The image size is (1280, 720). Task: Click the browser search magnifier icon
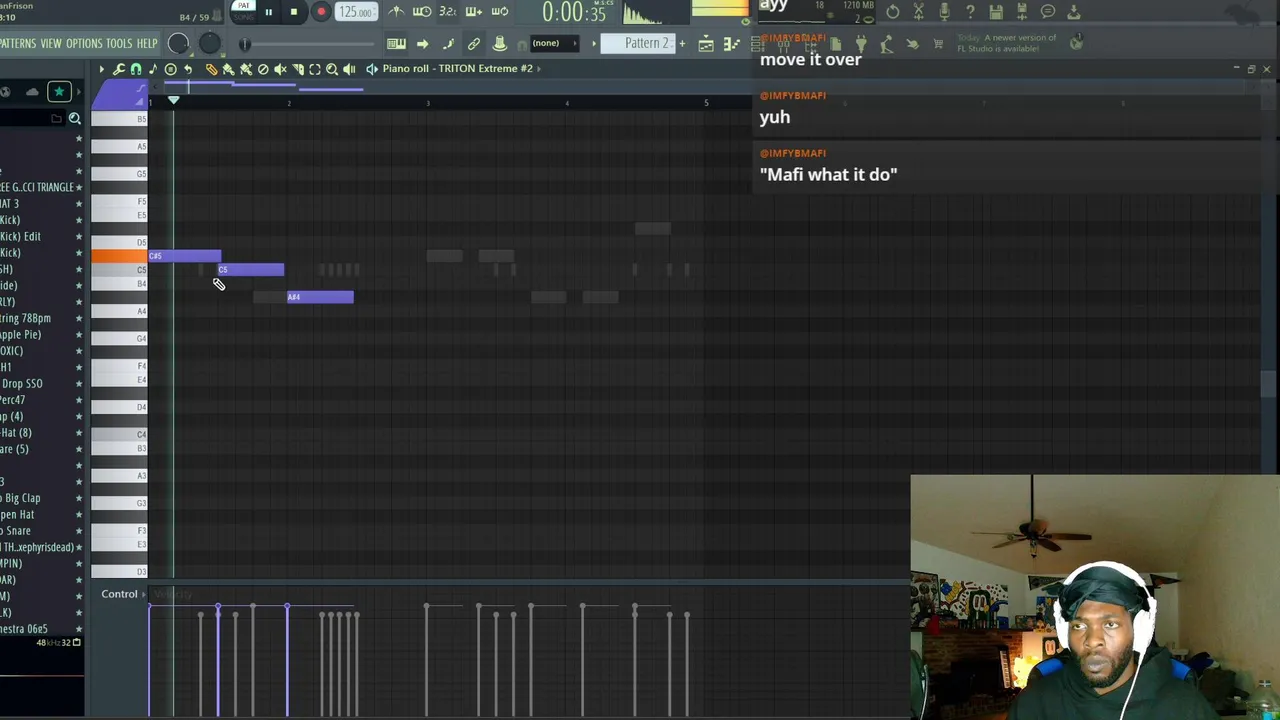click(74, 119)
